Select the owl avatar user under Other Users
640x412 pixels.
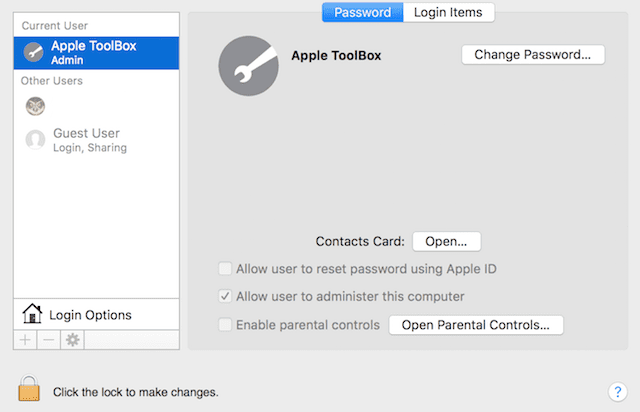(x=36, y=106)
